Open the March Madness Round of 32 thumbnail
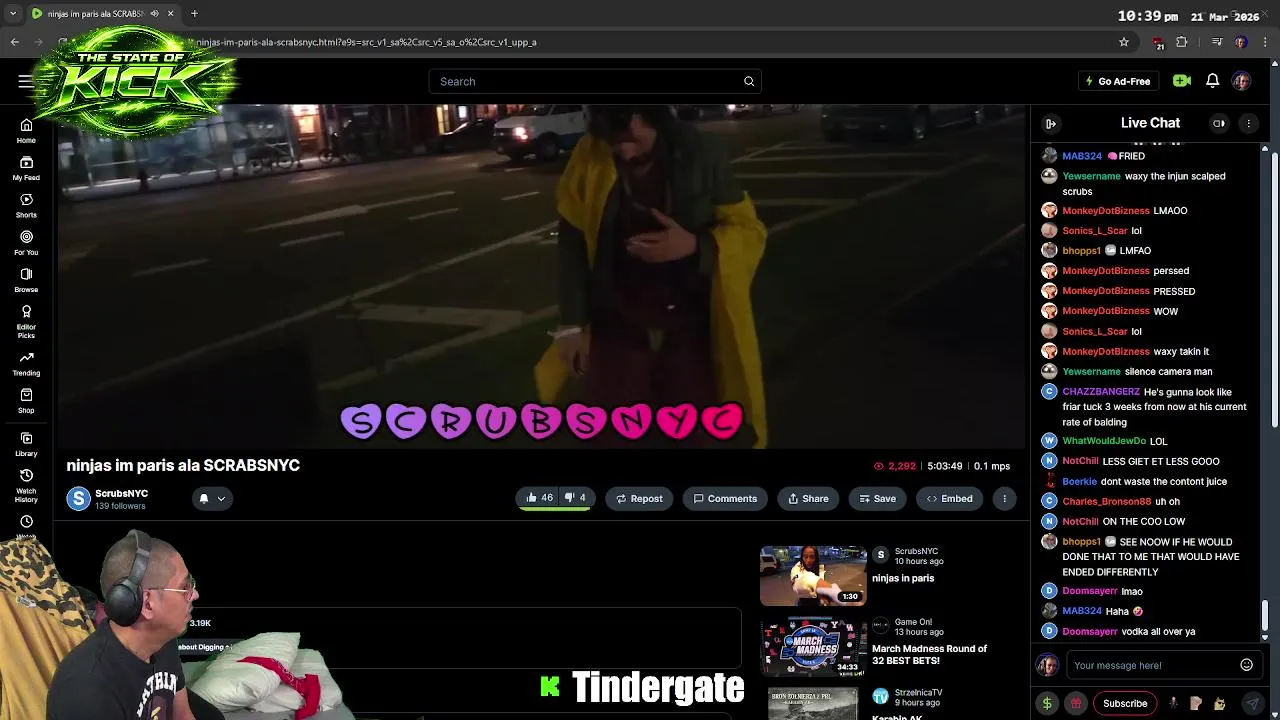The width and height of the screenshot is (1280, 720). (813, 647)
